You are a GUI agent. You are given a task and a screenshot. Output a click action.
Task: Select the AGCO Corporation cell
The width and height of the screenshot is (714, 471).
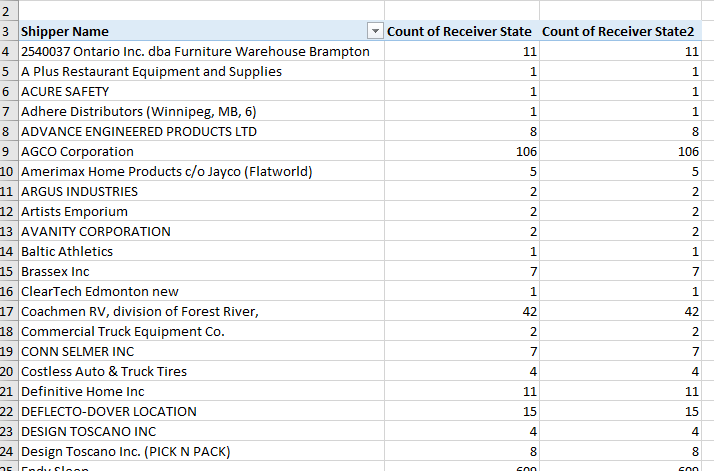(201, 152)
